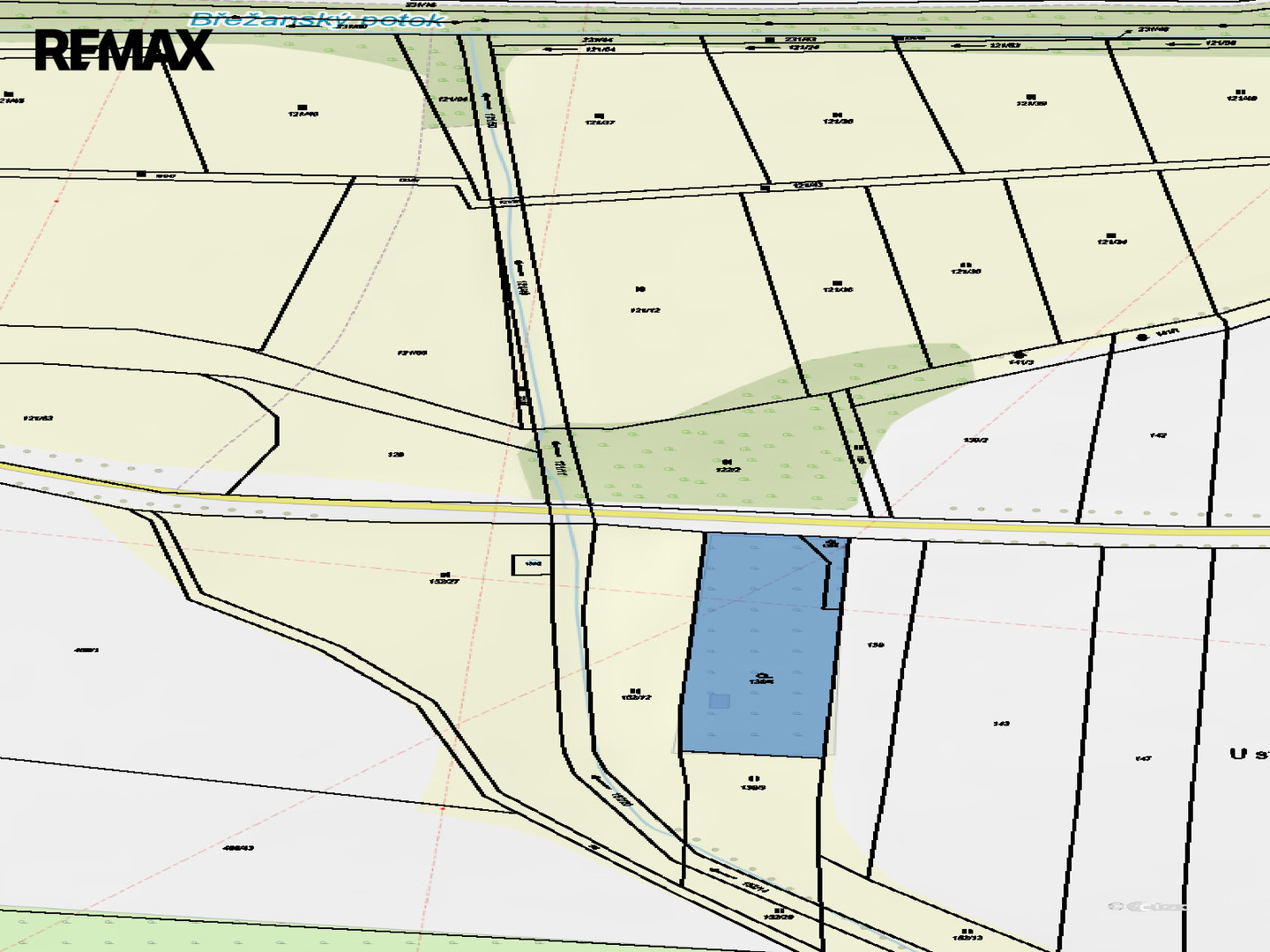Screen dimensions: 1270x952
Task: Click the REMAX logo
Action: pos(123,50)
